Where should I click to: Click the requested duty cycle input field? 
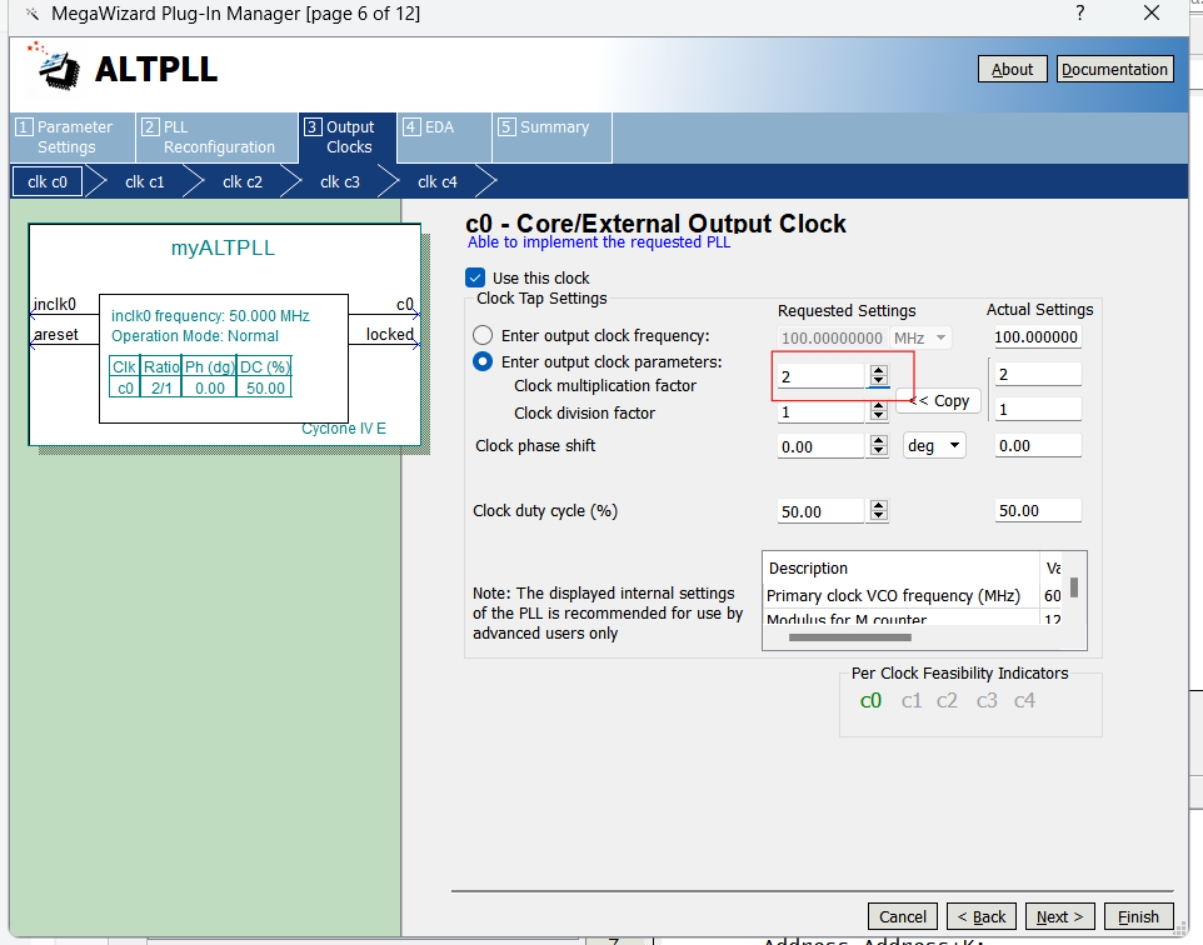[x=821, y=512]
